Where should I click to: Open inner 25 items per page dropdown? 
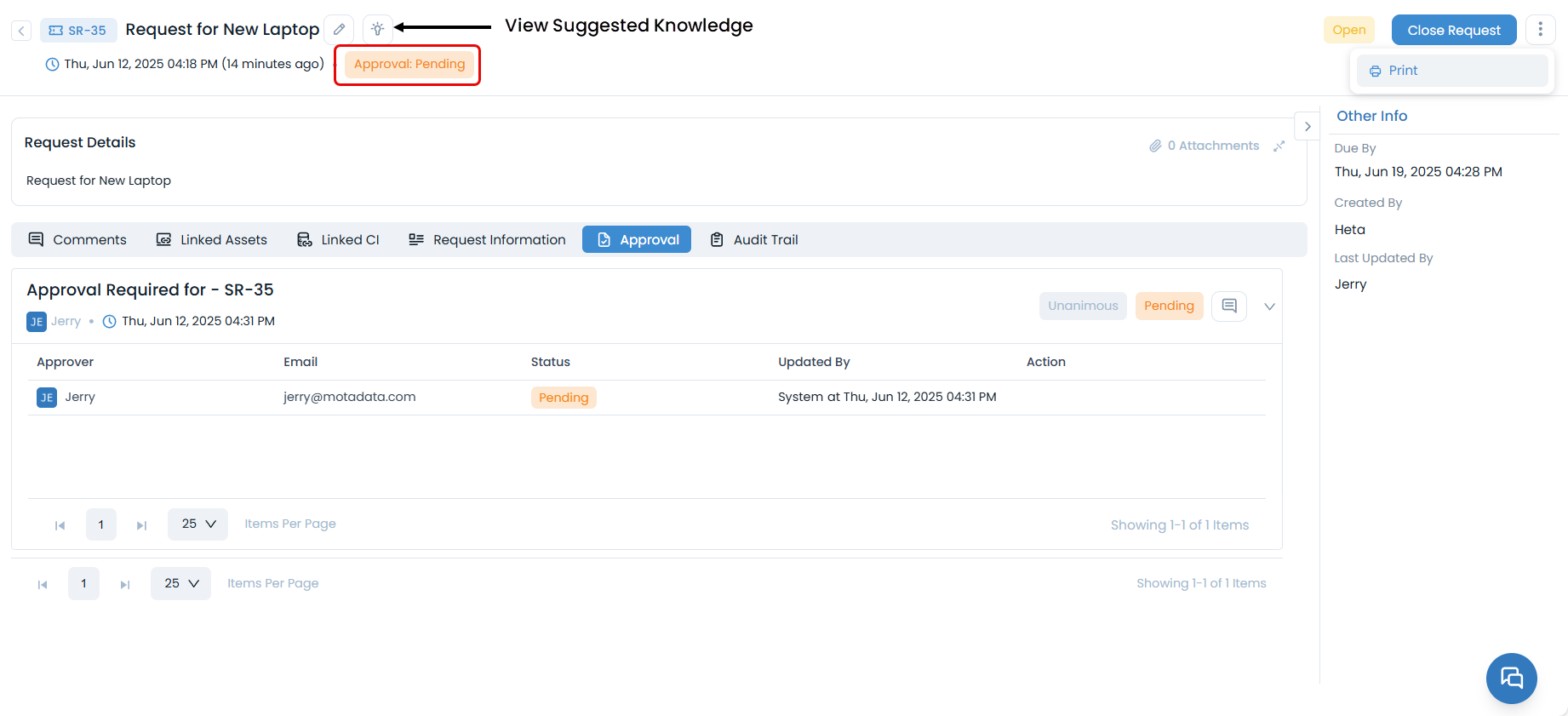click(197, 524)
